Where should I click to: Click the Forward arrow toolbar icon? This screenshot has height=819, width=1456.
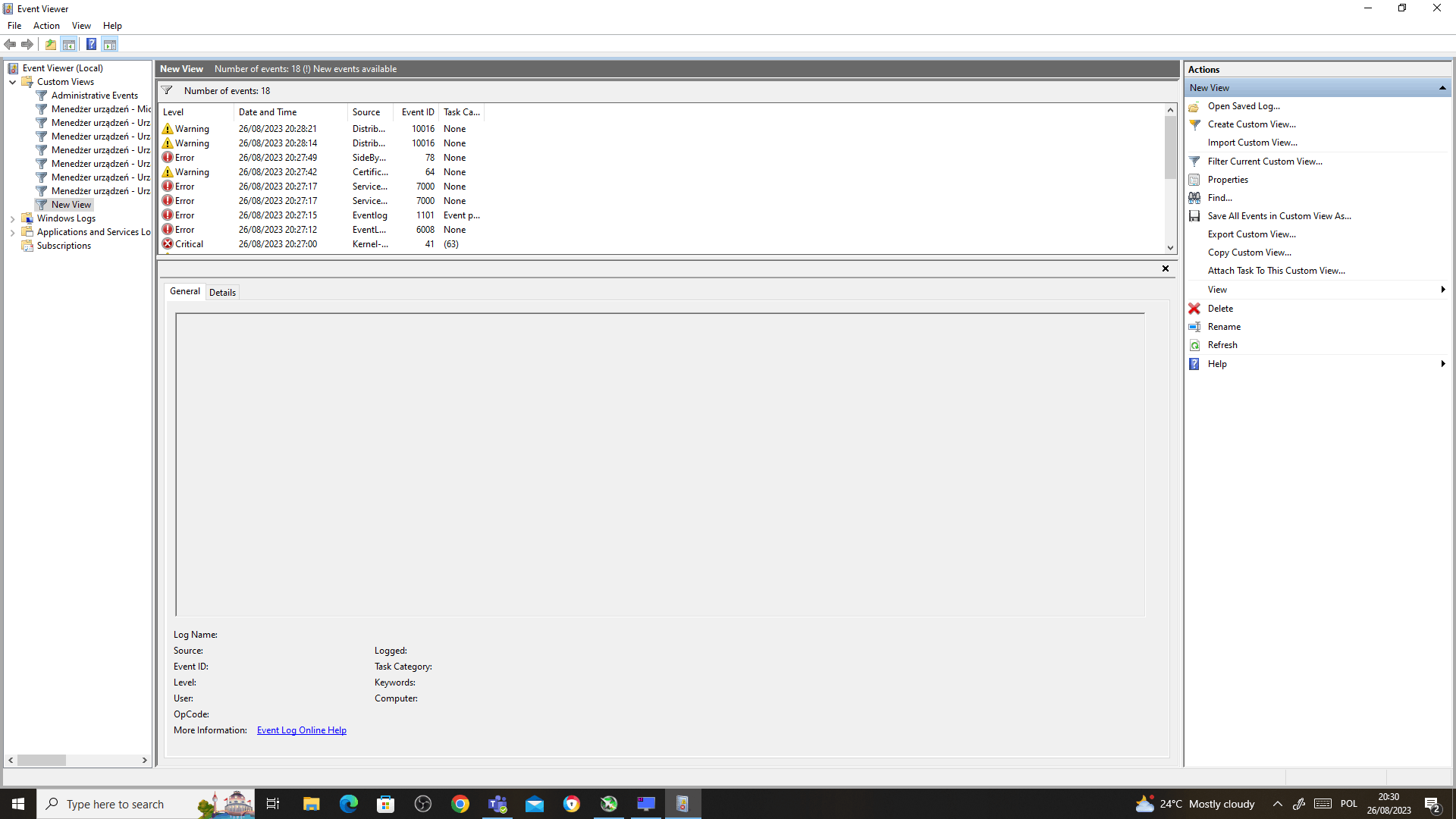point(27,45)
